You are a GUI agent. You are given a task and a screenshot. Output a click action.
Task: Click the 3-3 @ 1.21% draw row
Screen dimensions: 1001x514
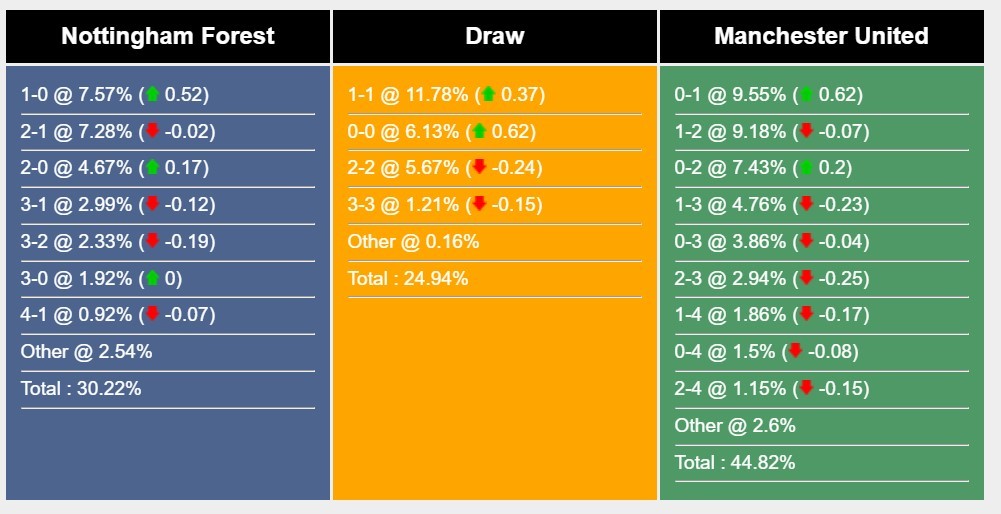click(495, 205)
